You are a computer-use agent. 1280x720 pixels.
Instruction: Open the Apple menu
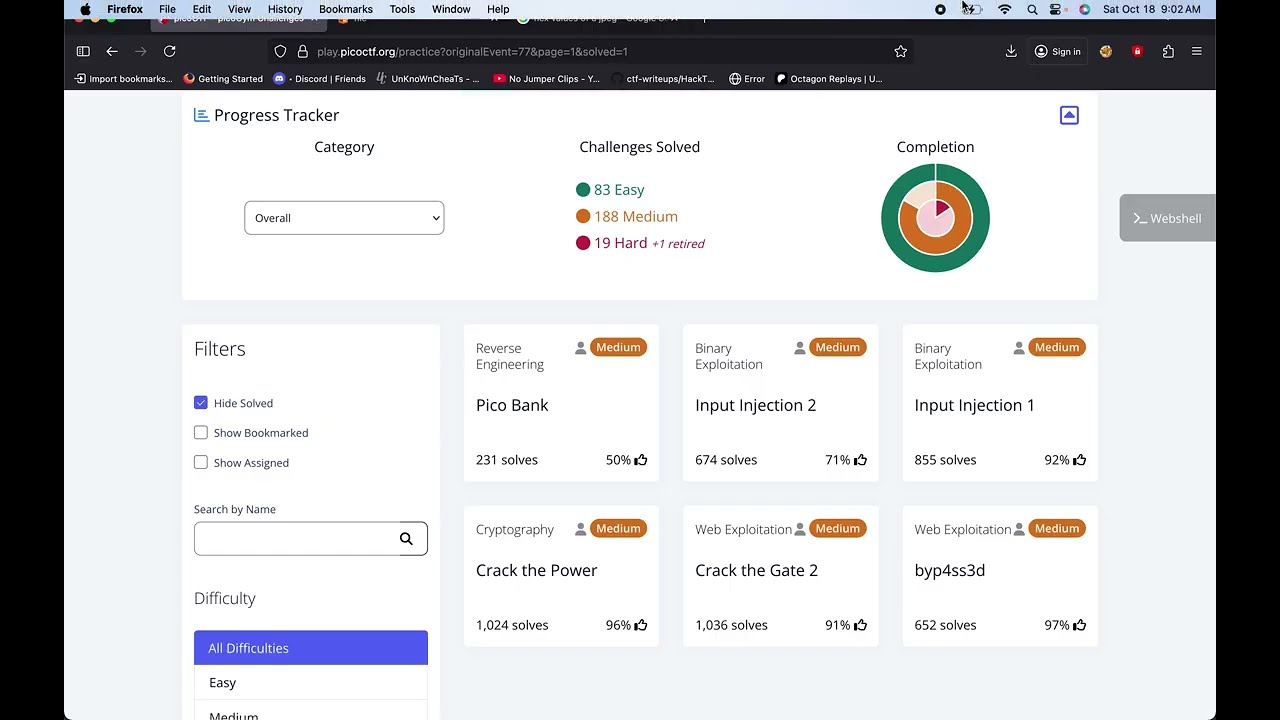(x=85, y=9)
